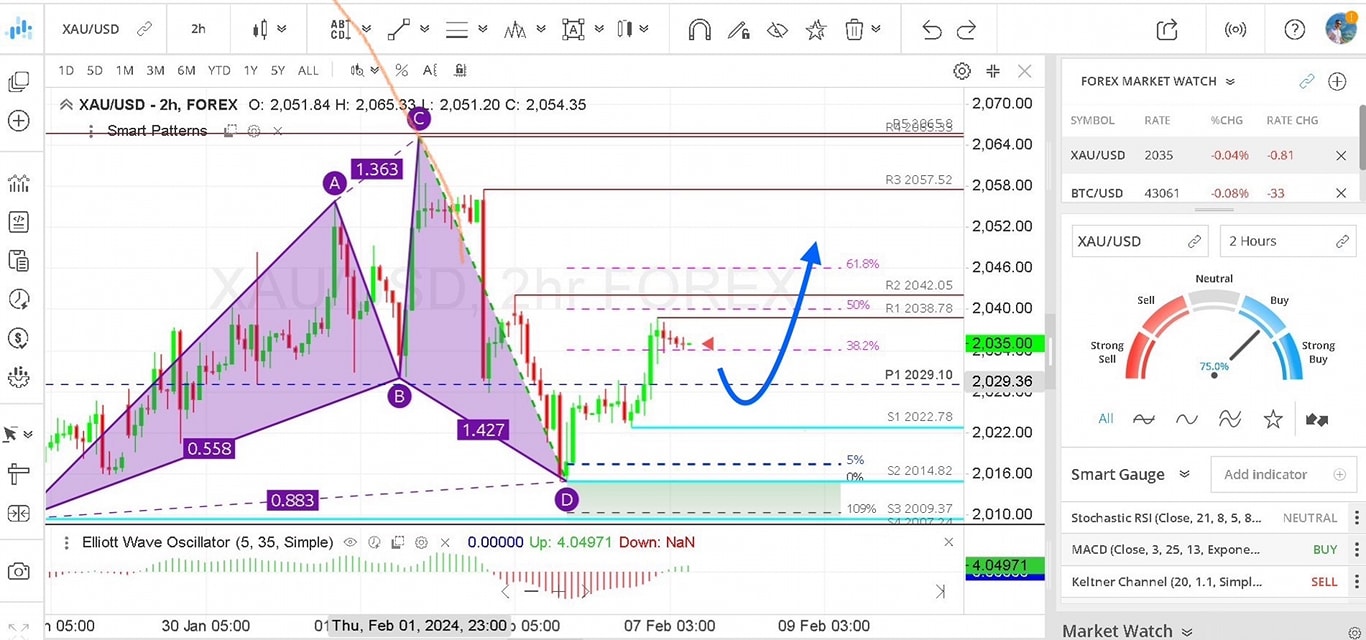The height and width of the screenshot is (640, 1366).
Task: Click the redo arrow
Action: click(967, 30)
